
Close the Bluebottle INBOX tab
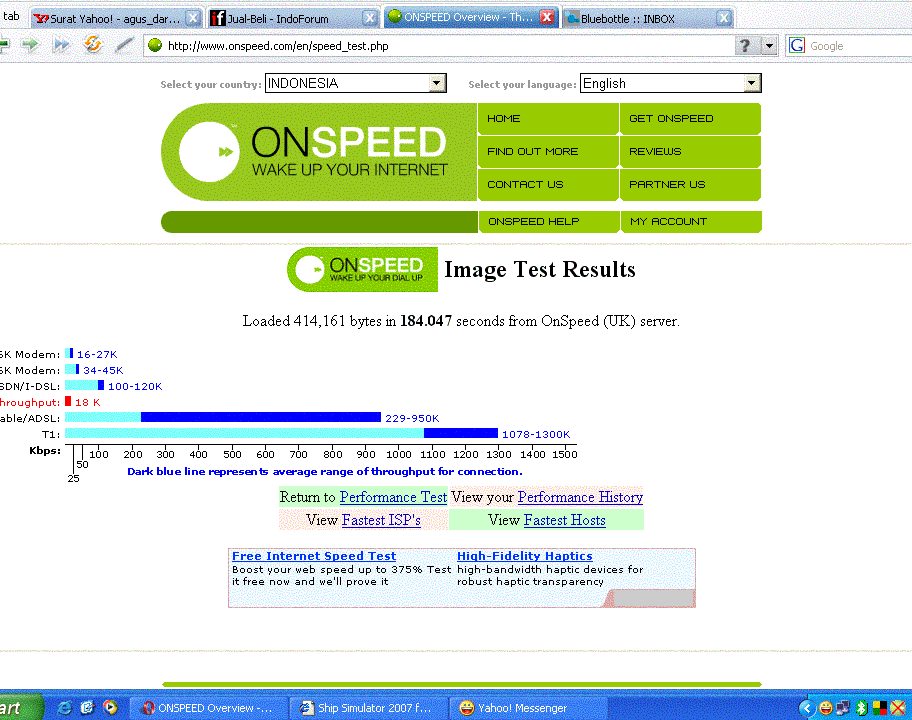click(724, 18)
